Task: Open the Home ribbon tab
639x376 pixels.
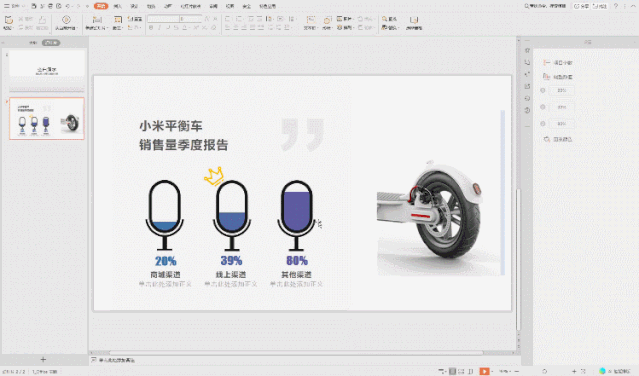Action: pos(101,6)
